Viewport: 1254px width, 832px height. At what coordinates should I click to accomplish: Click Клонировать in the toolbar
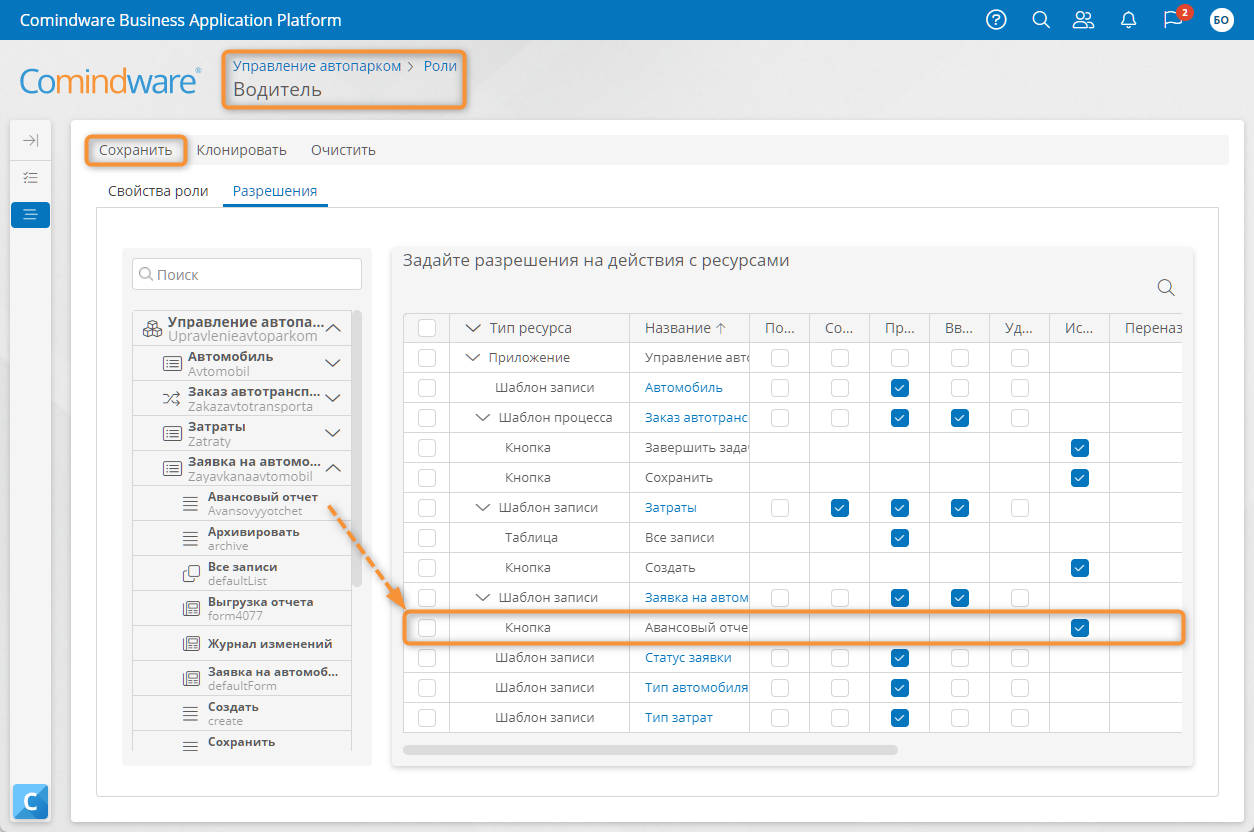242,150
